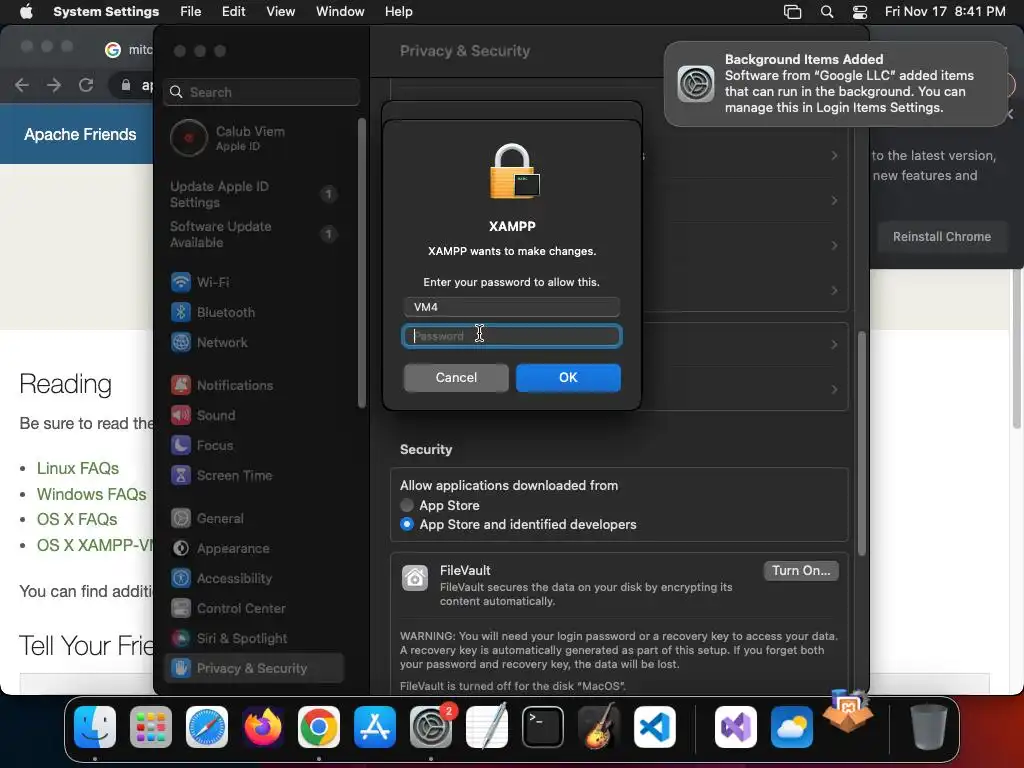The width and height of the screenshot is (1024, 768).
Task: Click the sidebar scrollbar in System Settings
Action: point(362,263)
